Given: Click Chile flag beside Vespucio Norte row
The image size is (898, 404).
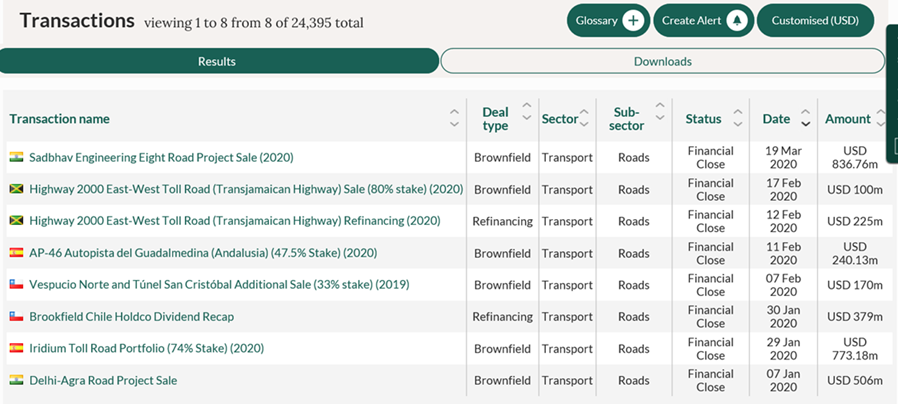Looking at the screenshot, I should [x=16, y=284].
